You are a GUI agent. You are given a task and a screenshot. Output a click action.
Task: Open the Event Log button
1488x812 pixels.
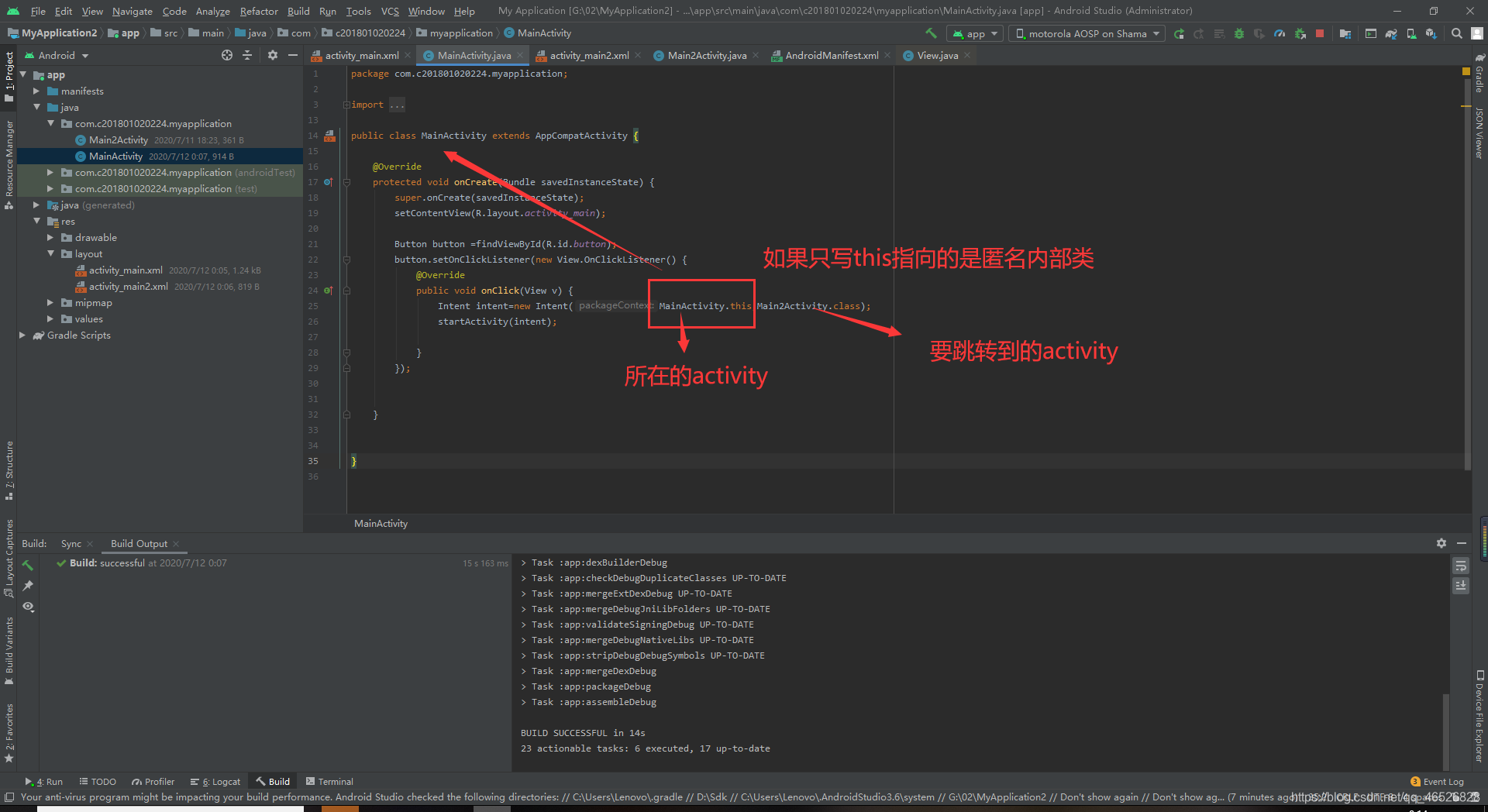tap(1438, 782)
